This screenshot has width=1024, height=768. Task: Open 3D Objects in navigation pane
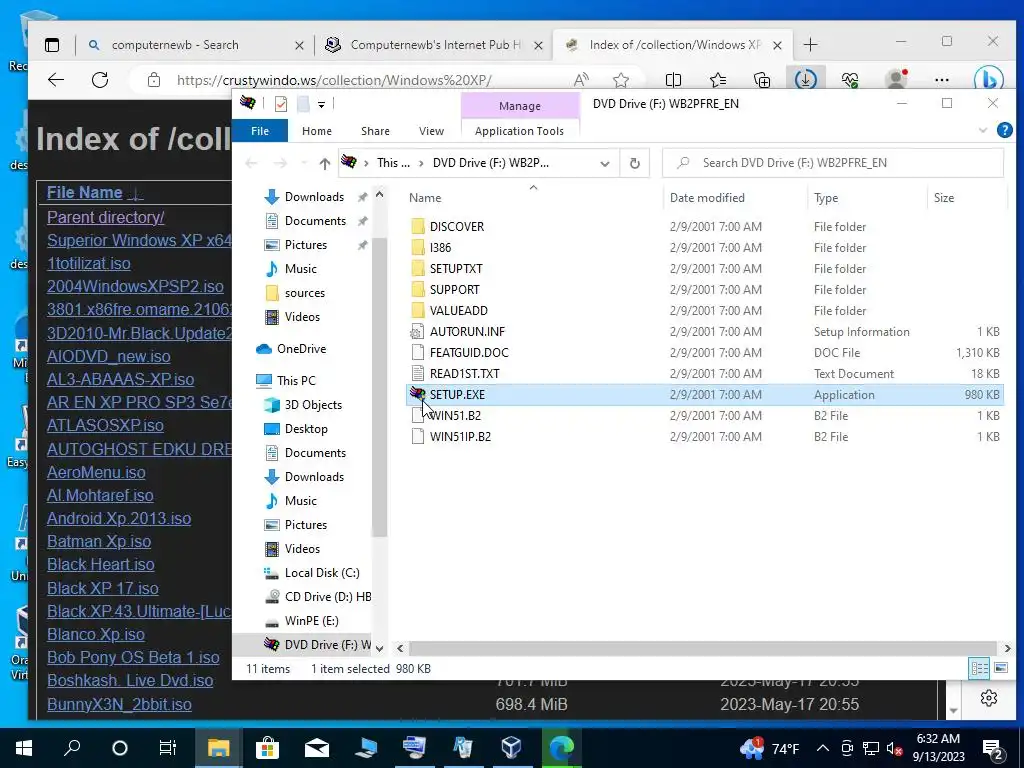[x=313, y=405]
